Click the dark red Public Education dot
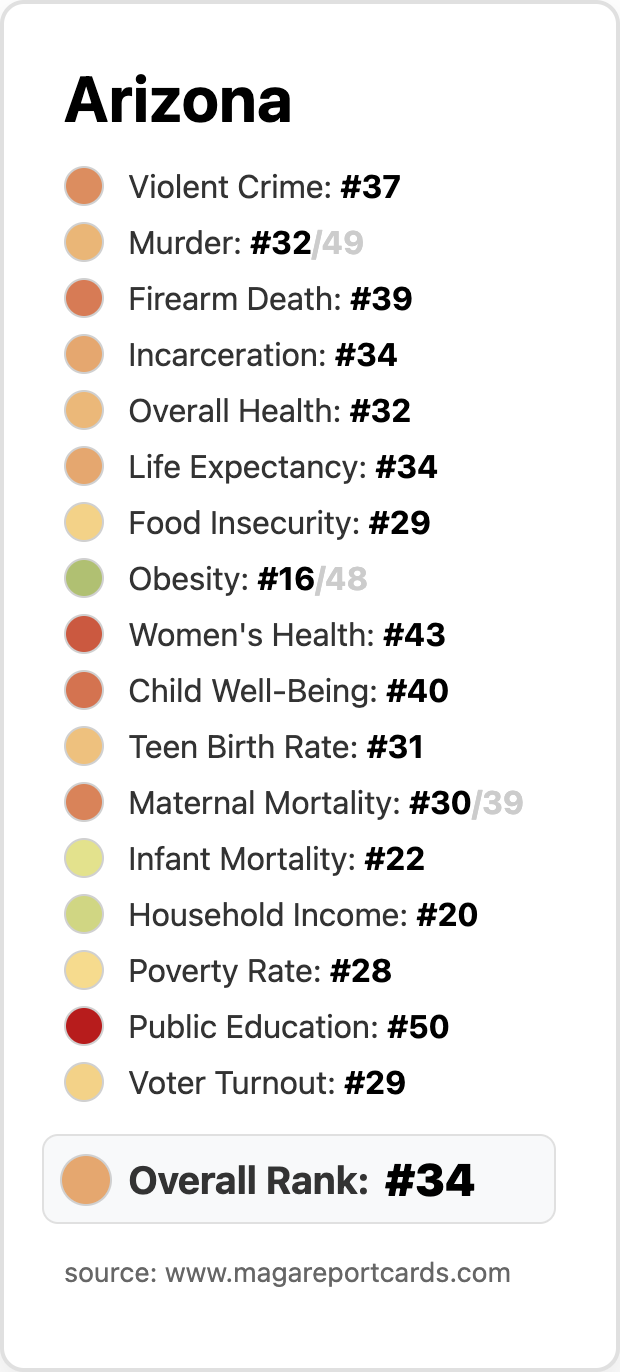Image resolution: width=620 pixels, height=1372 pixels. [85, 1027]
